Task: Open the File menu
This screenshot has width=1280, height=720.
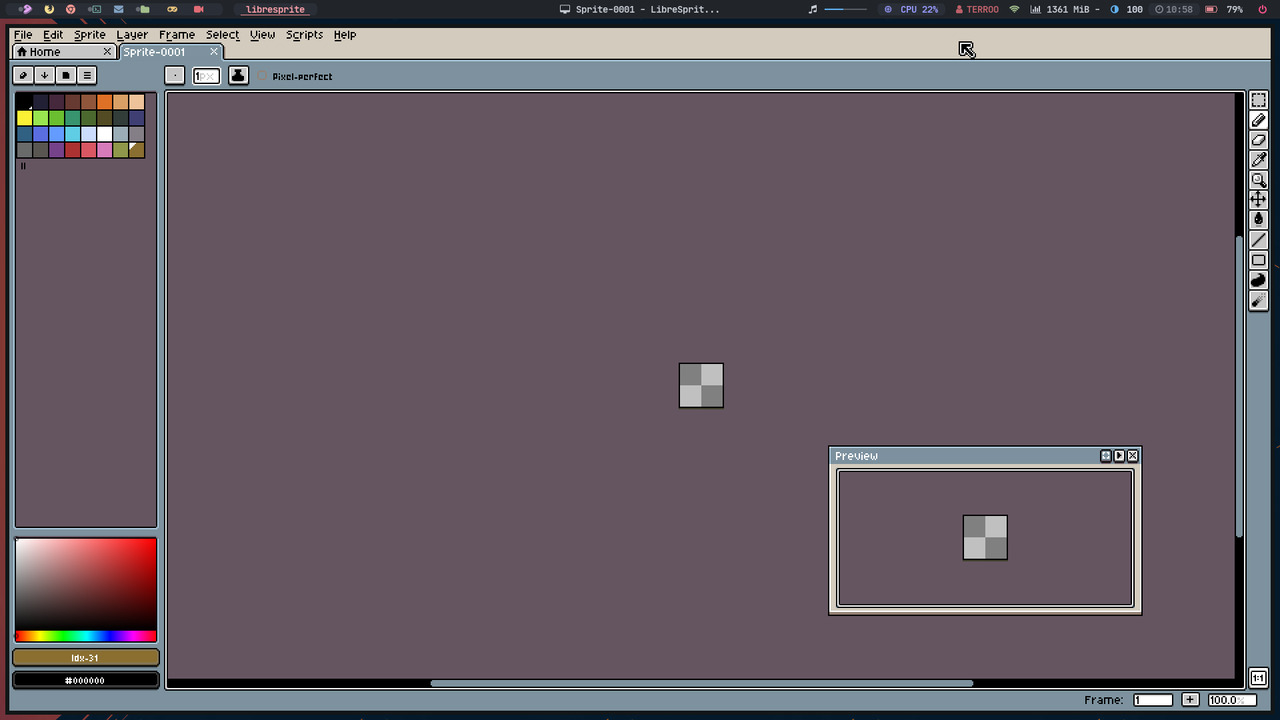Action: pos(23,35)
